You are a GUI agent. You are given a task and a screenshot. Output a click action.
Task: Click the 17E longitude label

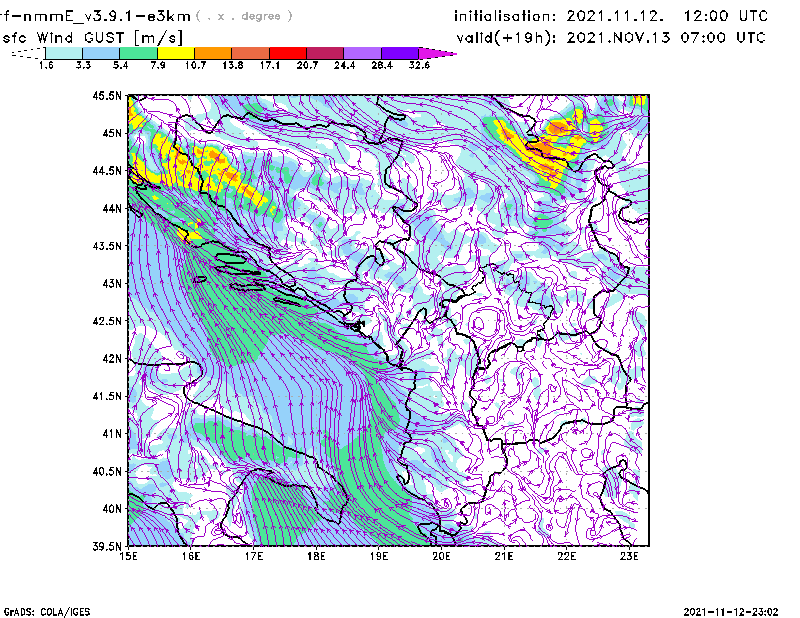tap(254, 556)
